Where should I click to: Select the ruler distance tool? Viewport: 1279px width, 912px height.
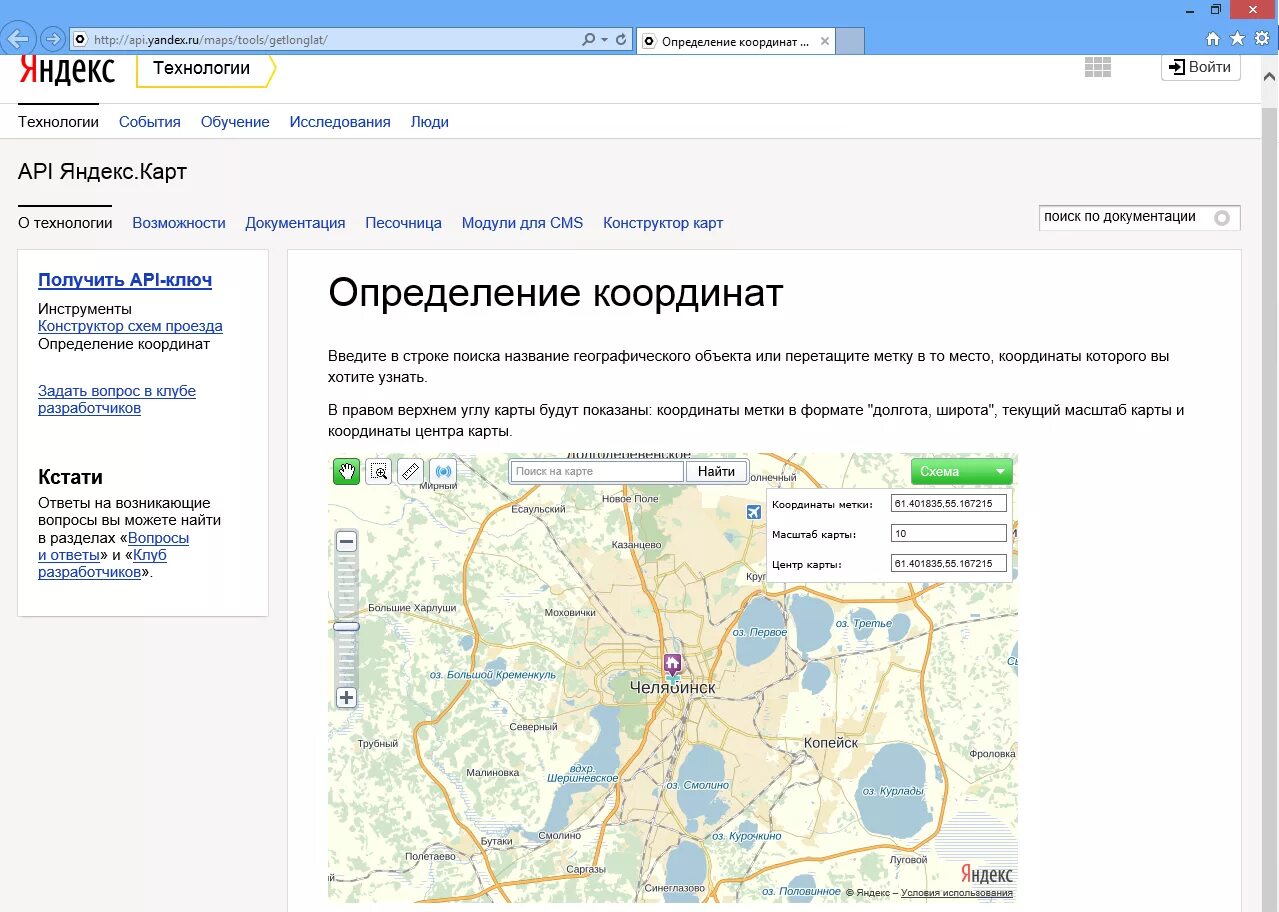(410, 471)
